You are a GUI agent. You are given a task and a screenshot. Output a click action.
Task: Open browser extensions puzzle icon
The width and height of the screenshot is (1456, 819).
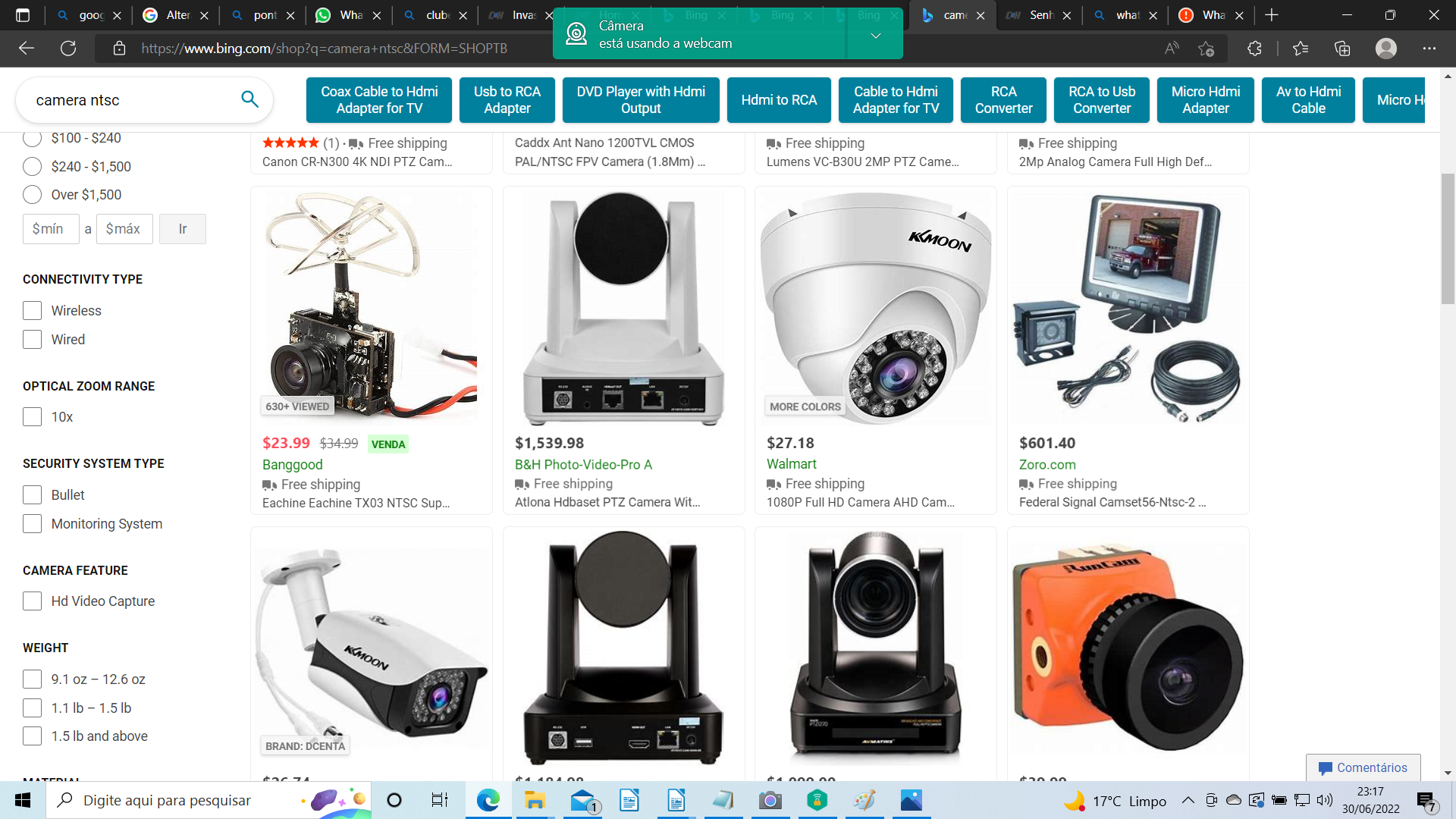point(1254,49)
